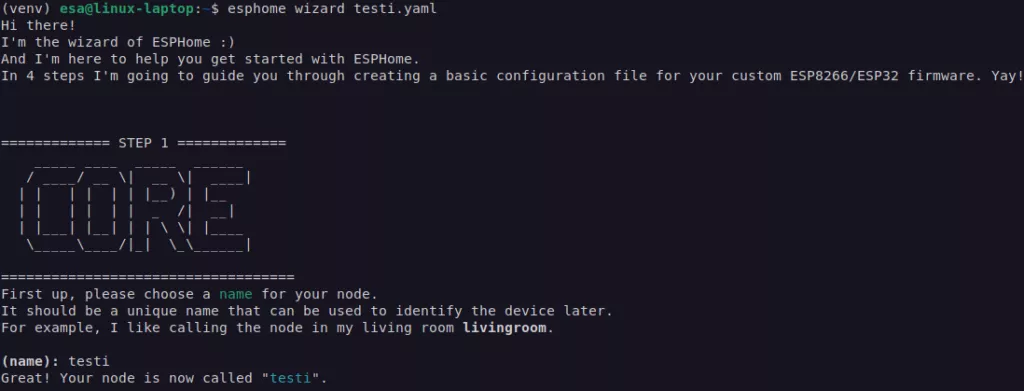Viewport: 1024px width, 391px height.
Task: Click the typed 'testi' input value
Action: click(x=89, y=361)
